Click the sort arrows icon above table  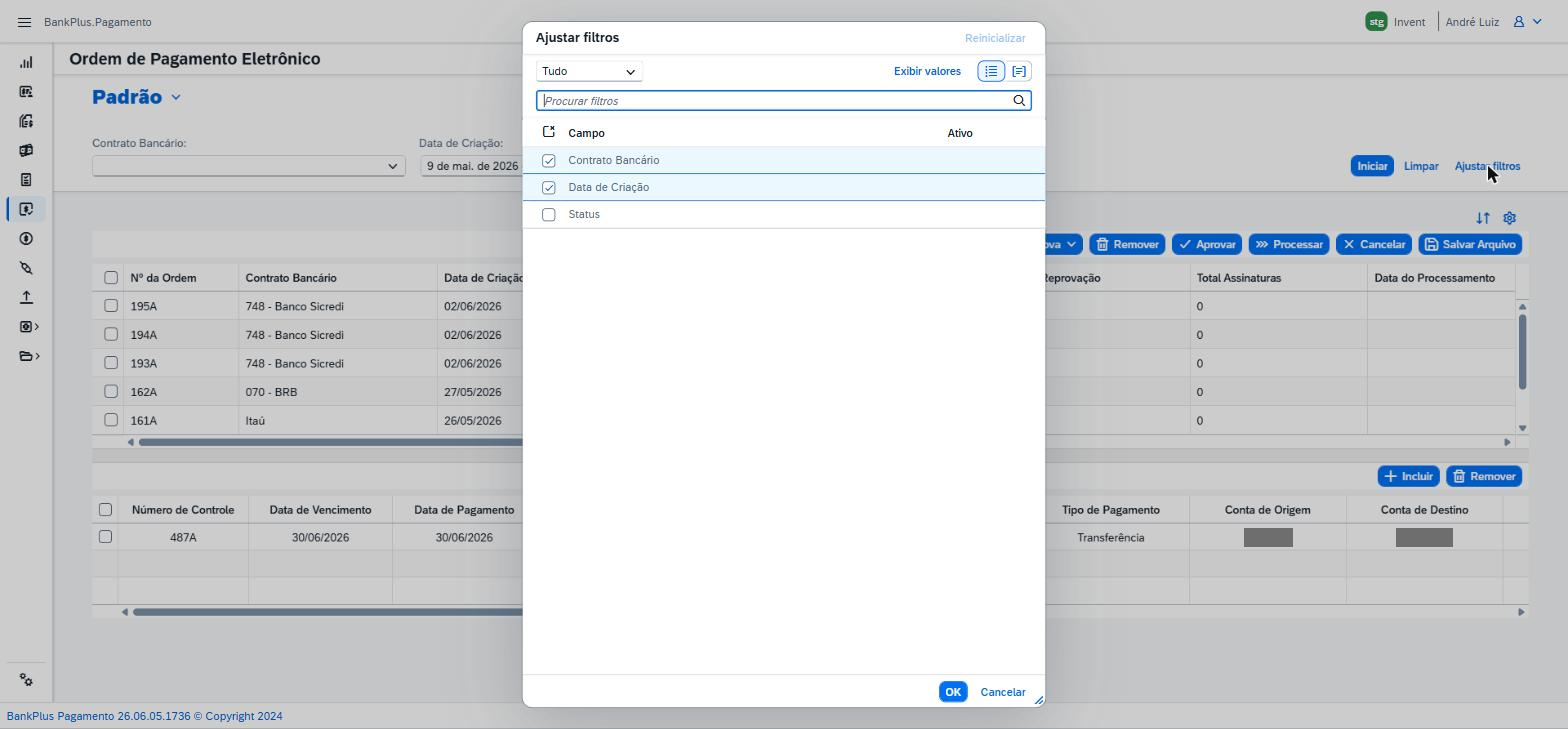[1483, 218]
